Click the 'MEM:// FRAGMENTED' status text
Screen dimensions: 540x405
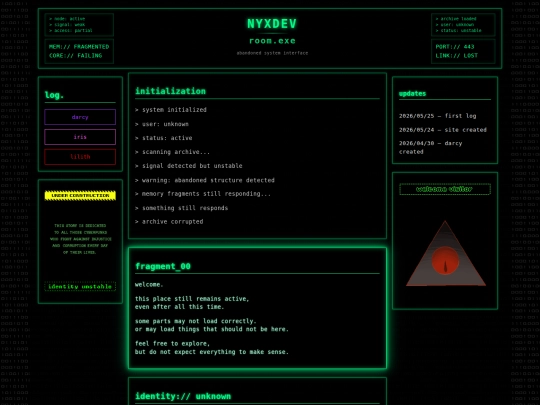point(79,46)
